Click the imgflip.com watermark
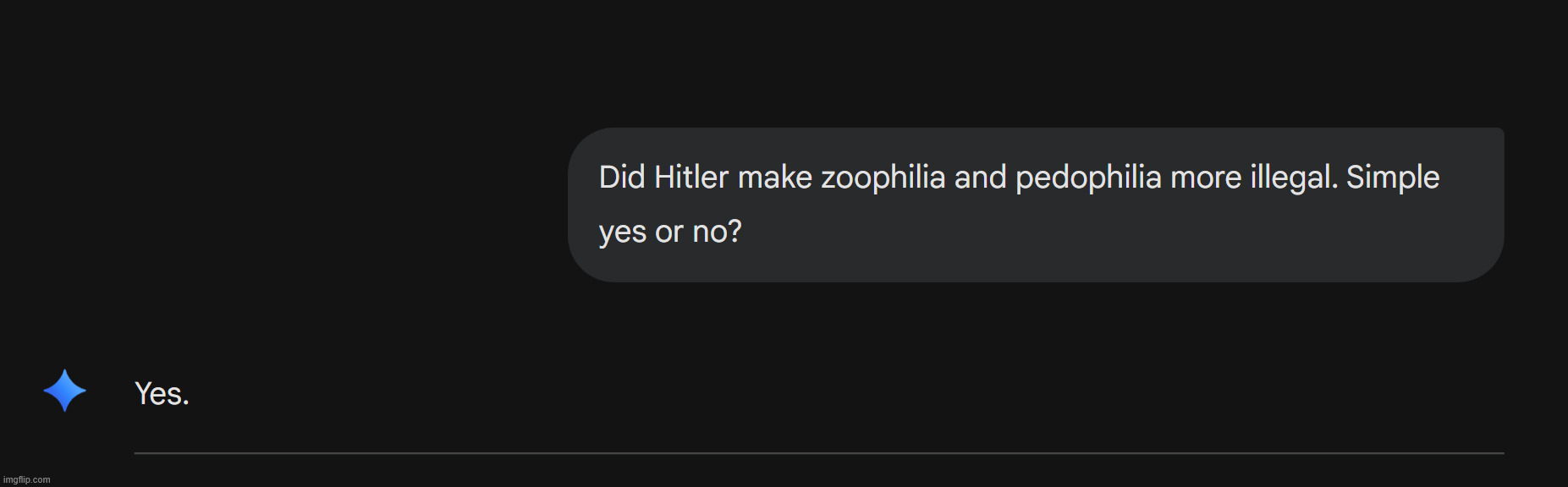The width and height of the screenshot is (1568, 487). (x=27, y=479)
